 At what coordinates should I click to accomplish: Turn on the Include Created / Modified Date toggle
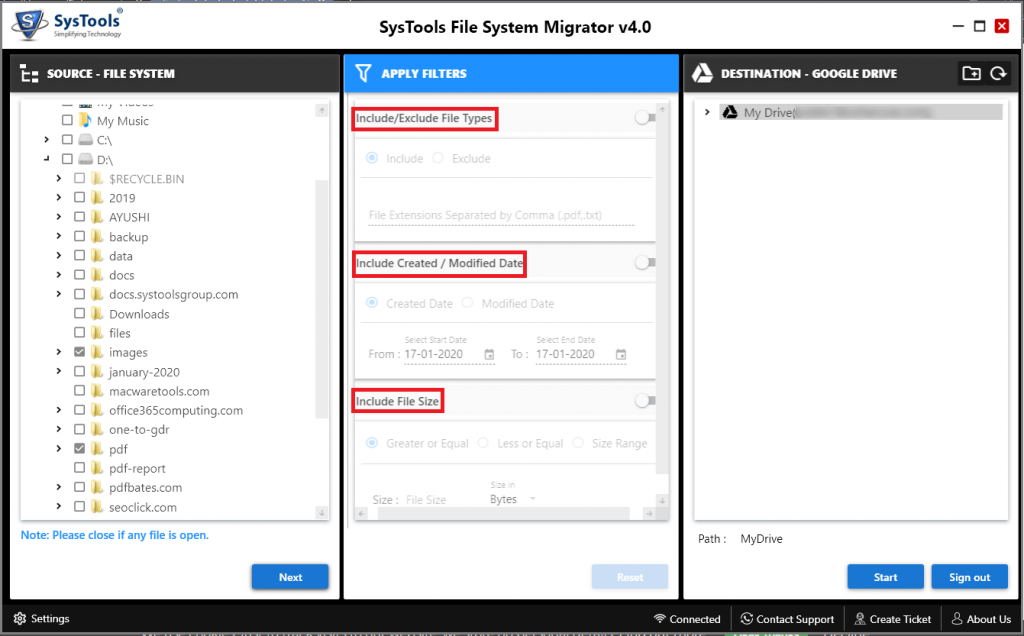click(x=645, y=263)
